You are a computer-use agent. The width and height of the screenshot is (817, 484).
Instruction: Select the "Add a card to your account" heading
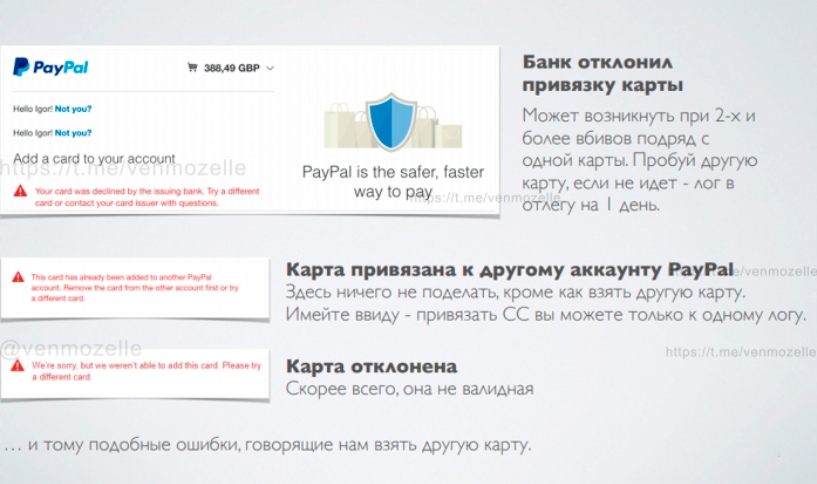[x=94, y=158]
